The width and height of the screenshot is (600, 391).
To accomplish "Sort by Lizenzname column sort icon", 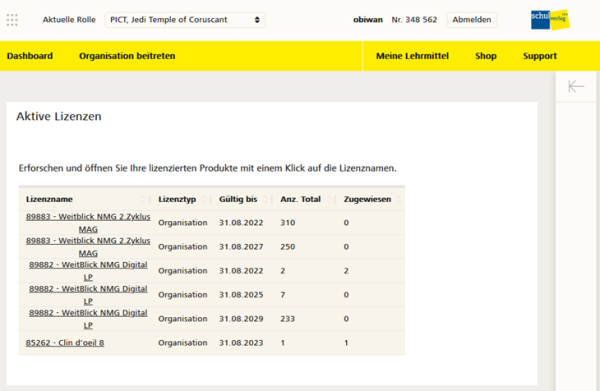I will coord(143,199).
